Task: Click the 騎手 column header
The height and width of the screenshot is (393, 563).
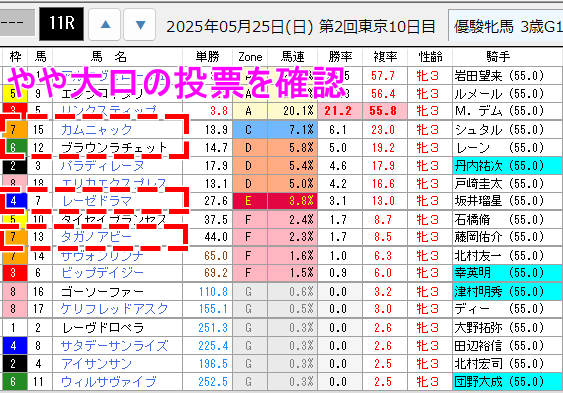Action: pyautogui.click(x=498, y=57)
